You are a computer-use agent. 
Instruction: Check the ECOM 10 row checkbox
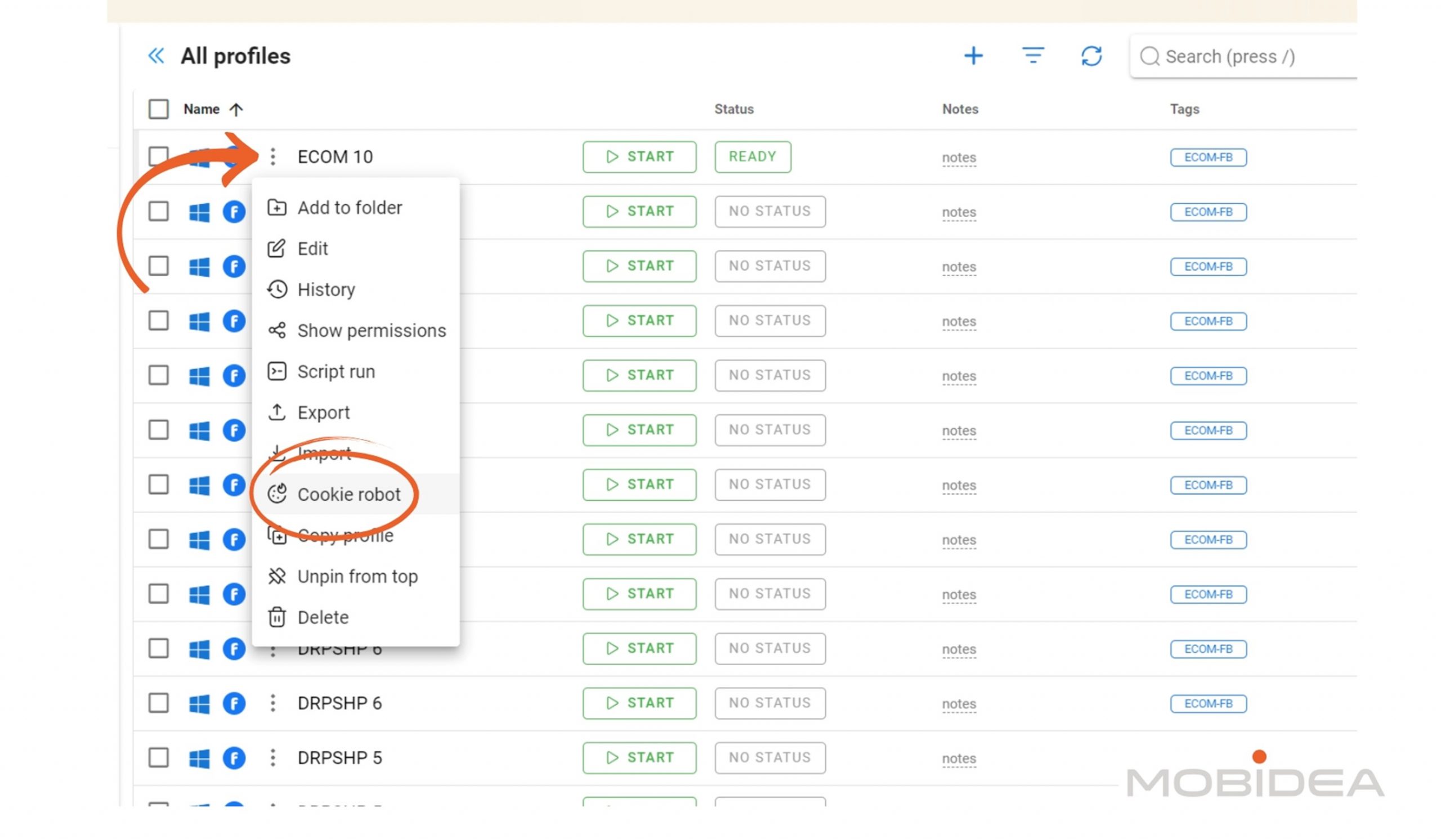[x=158, y=156]
